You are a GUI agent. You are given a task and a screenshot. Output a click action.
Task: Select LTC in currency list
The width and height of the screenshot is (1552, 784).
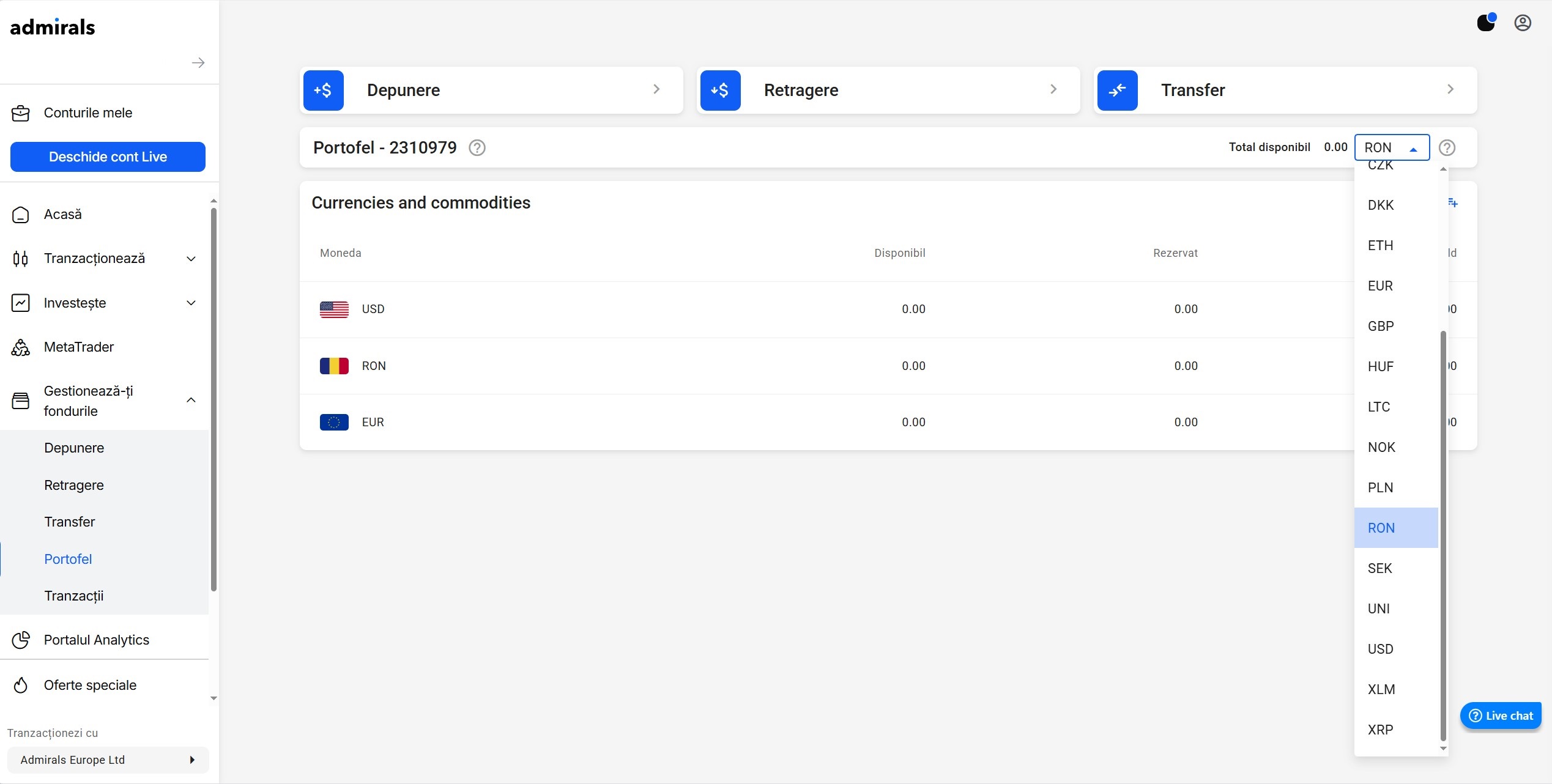coord(1396,407)
